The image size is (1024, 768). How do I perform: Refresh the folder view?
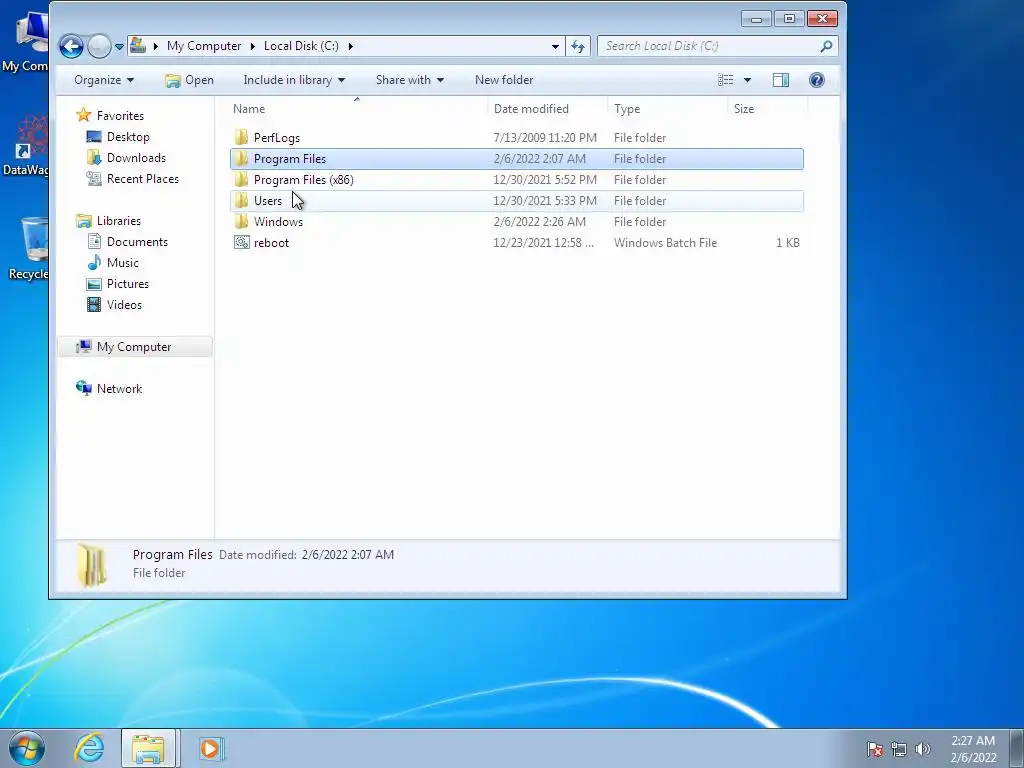point(578,46)
